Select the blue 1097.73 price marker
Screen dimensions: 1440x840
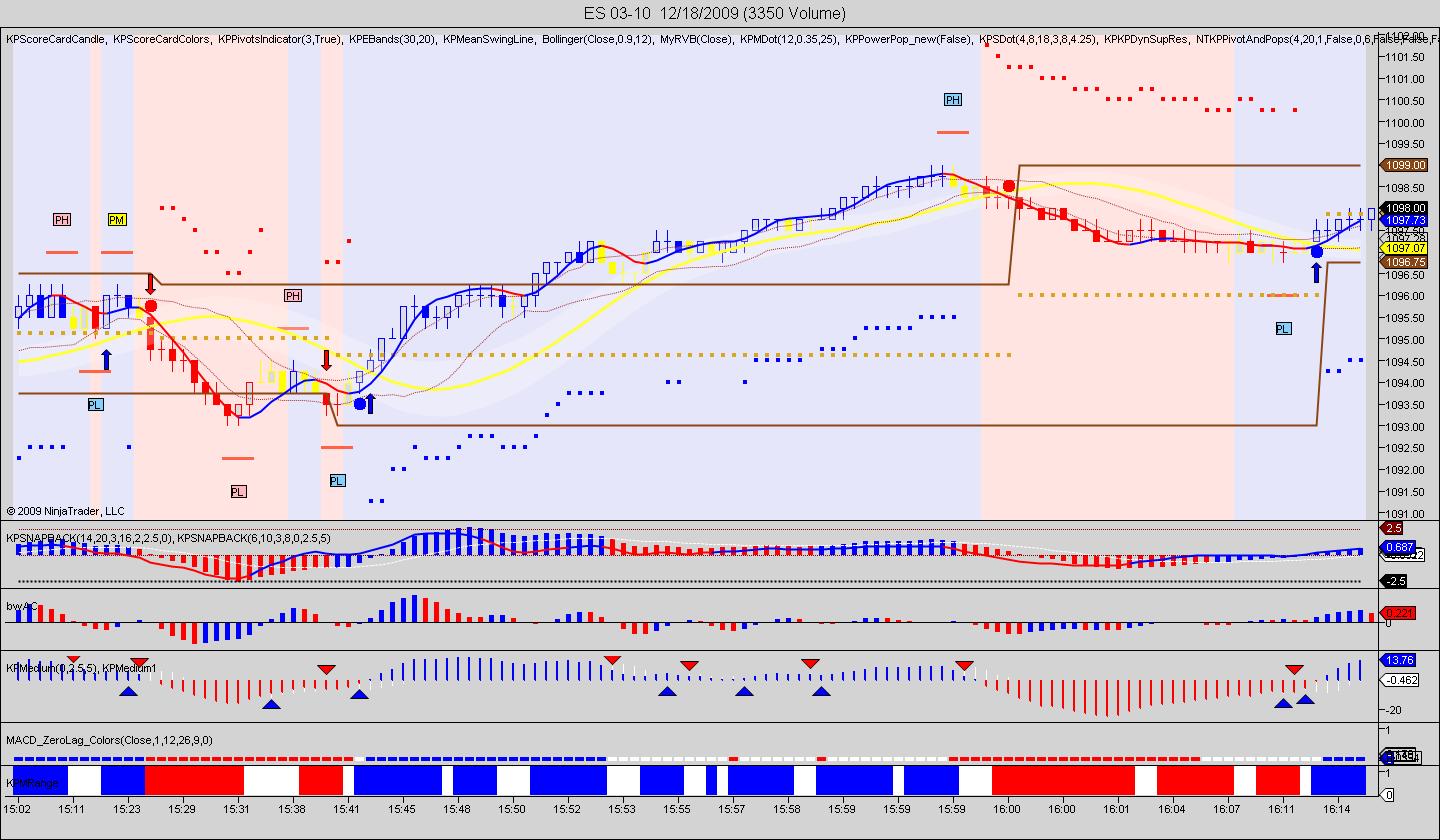pyautogui.click(x=1404, y=220)
